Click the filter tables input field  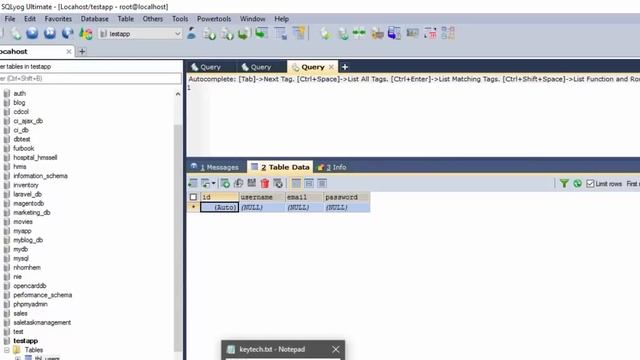tap(91, 78)
